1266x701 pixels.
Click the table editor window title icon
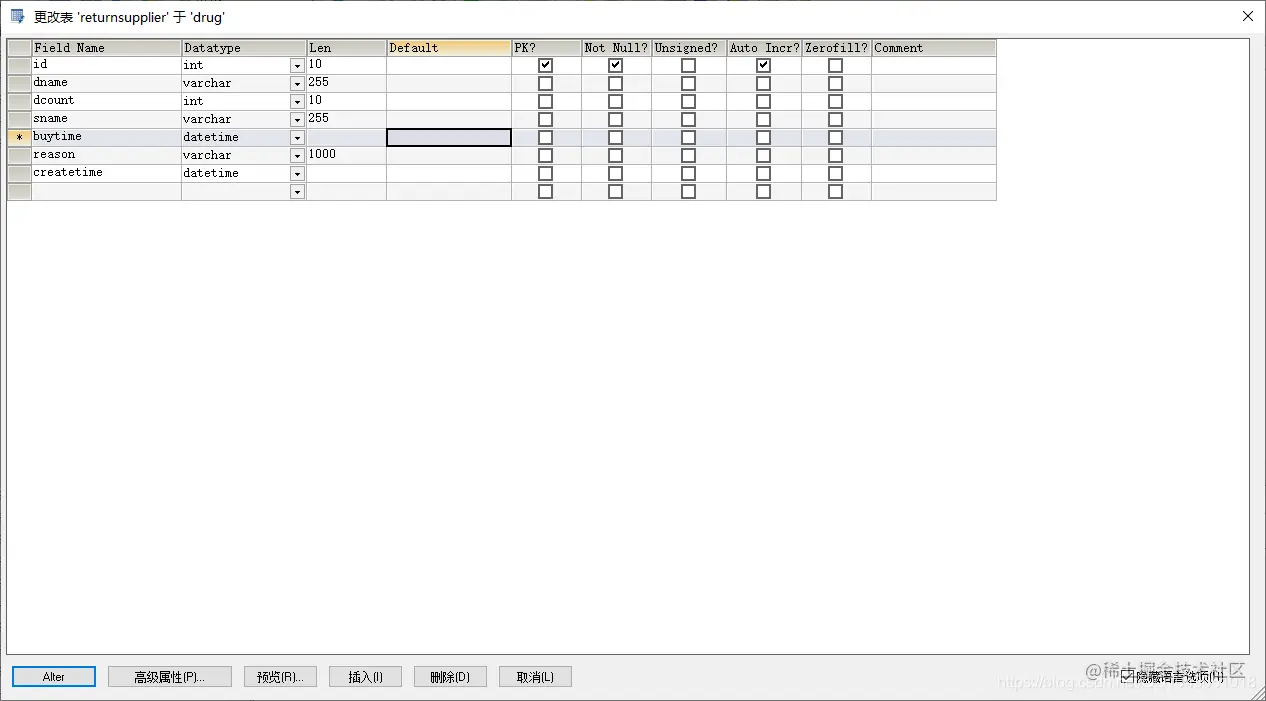point(17,16)
